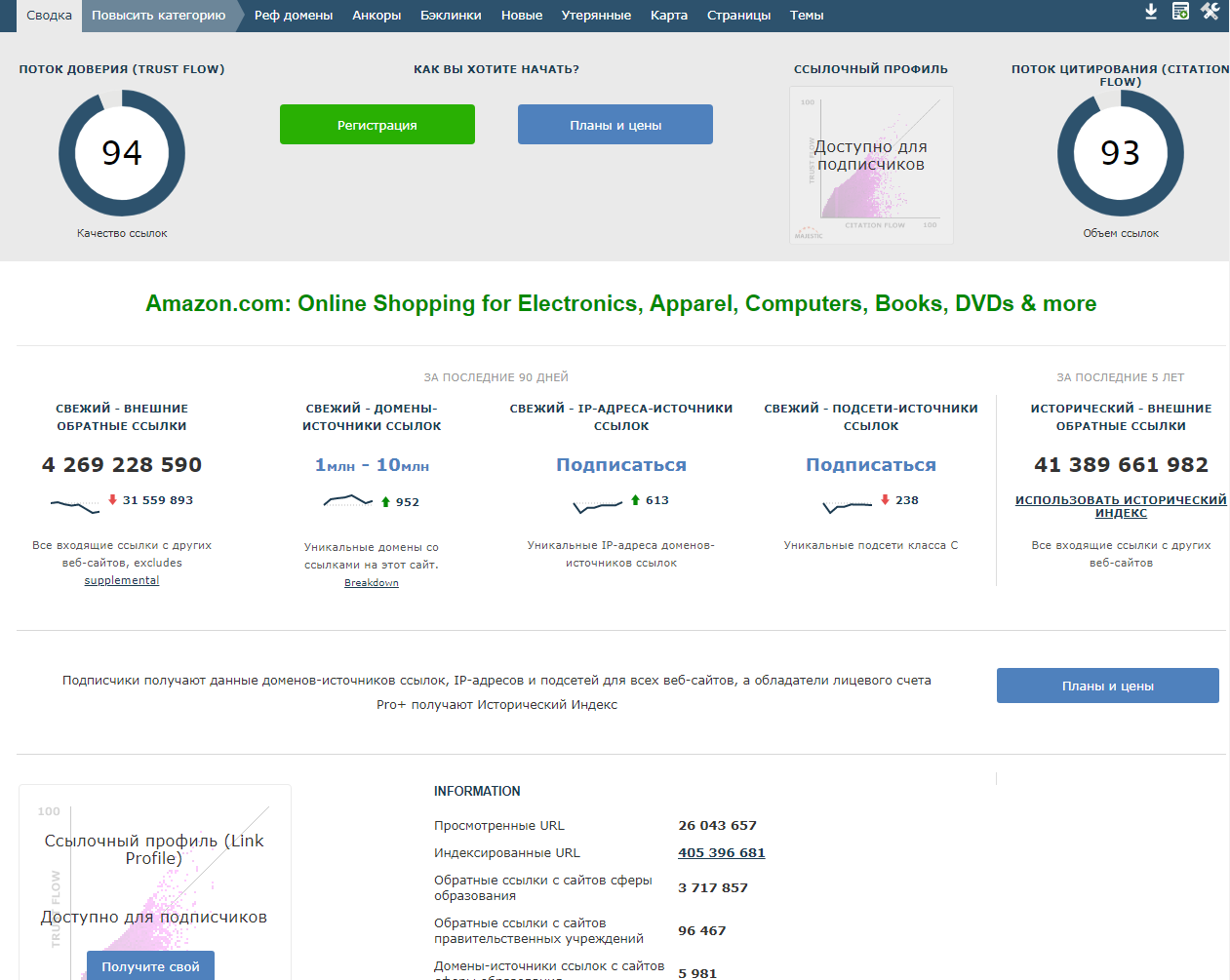Click the INFORMATION heading
1230x980 pixels.
point(477,791)
